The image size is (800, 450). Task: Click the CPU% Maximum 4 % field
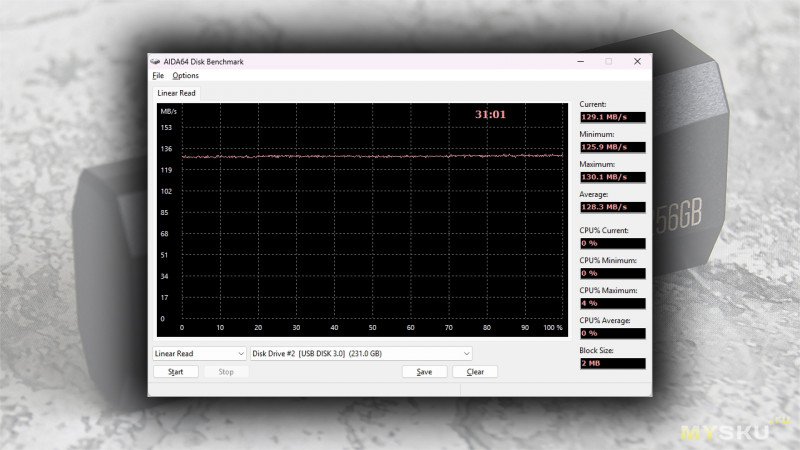click(612, 303)
